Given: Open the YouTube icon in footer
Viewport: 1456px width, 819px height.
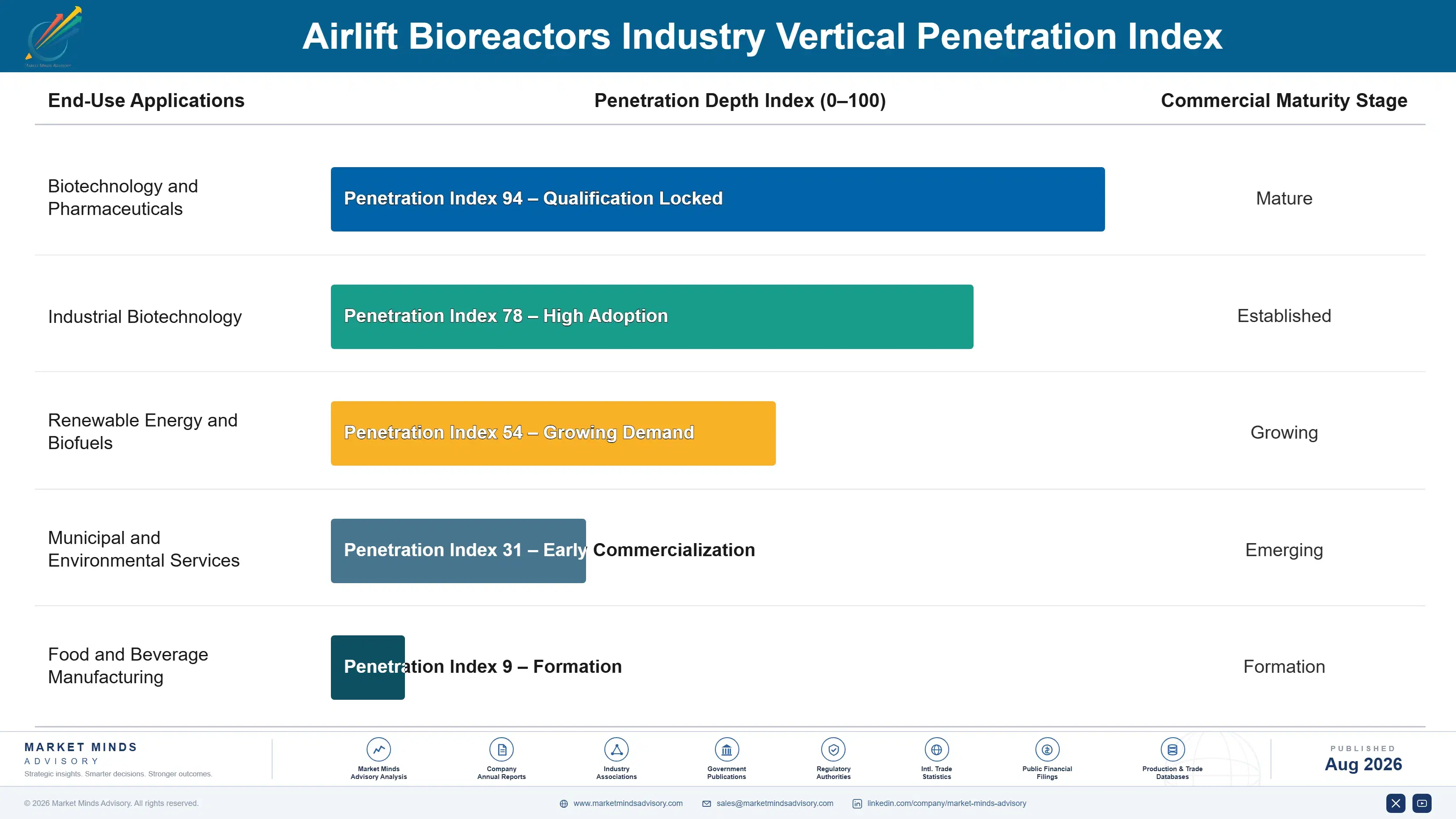Looking at the screenshot, I should [1422, 803].
